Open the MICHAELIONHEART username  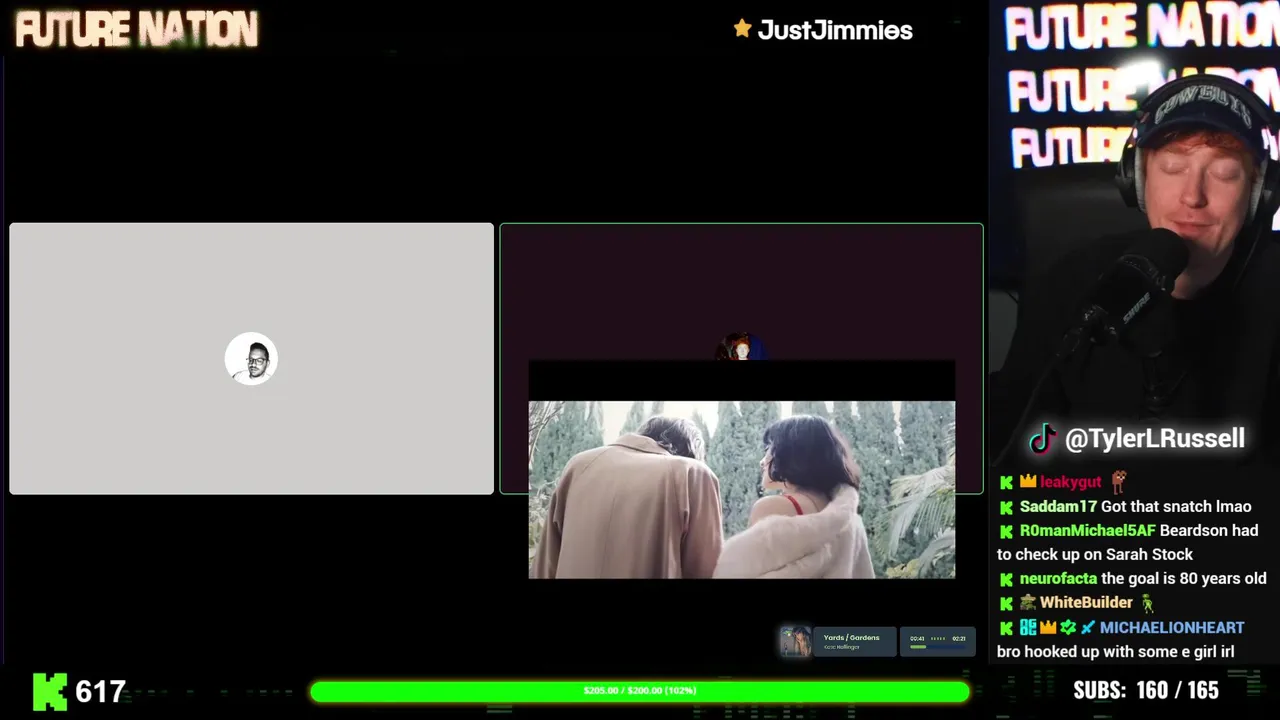[1172, 628]
